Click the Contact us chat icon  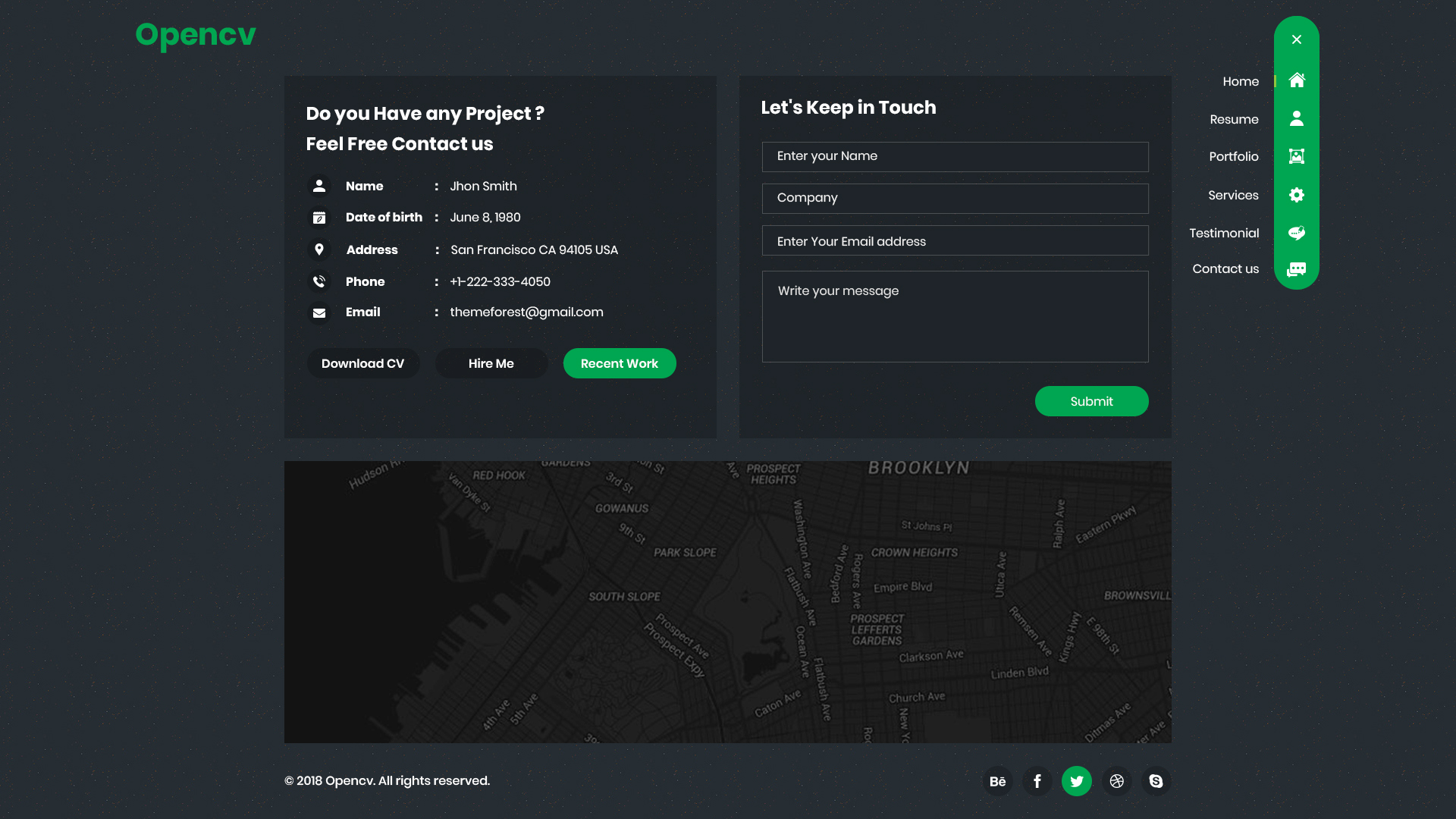pyautogui.click(x=1297, y=269)
